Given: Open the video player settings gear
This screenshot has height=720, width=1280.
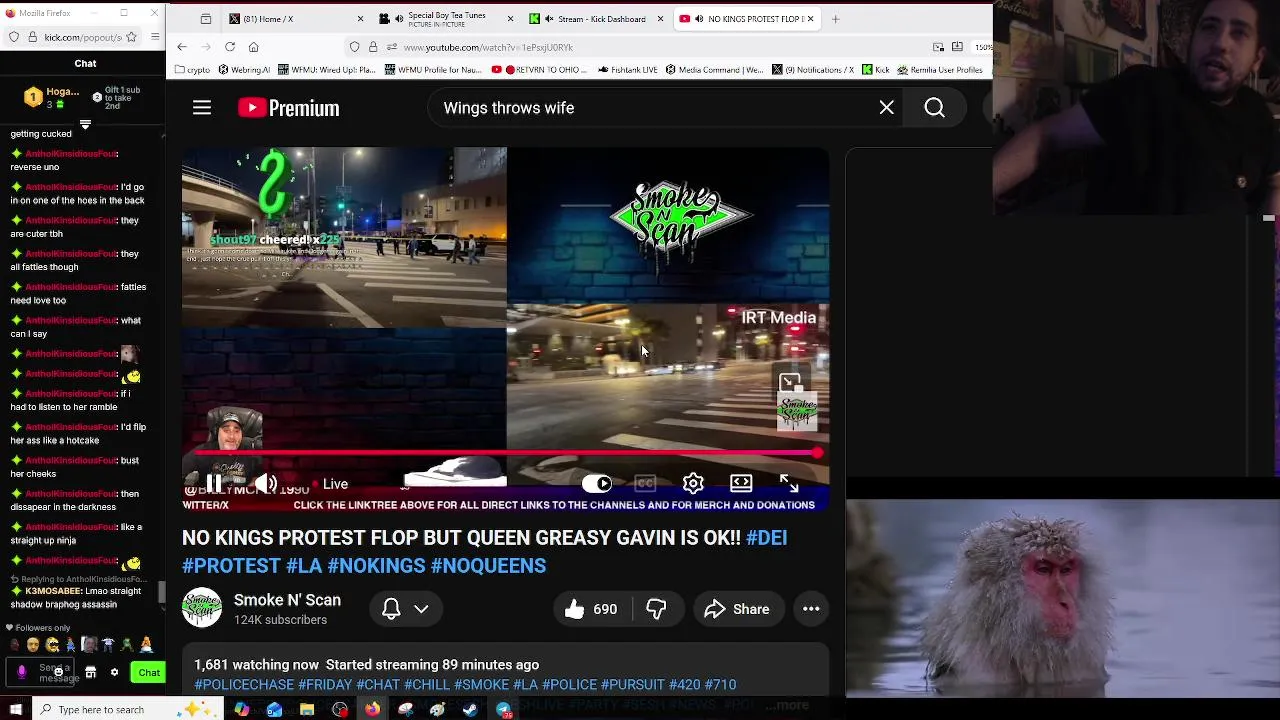Looking at the screenshot, I should pos(693,484).
